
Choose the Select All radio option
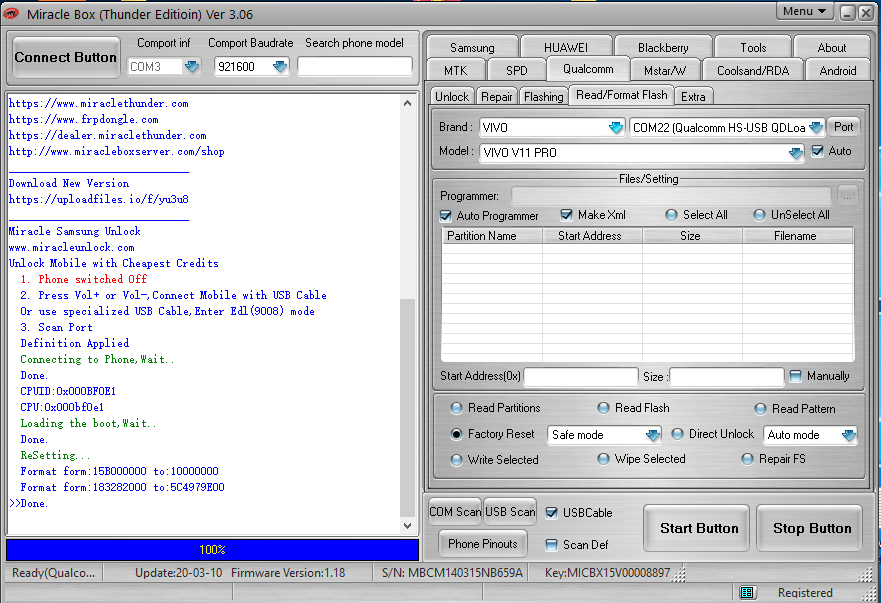[x=671, y=215]
